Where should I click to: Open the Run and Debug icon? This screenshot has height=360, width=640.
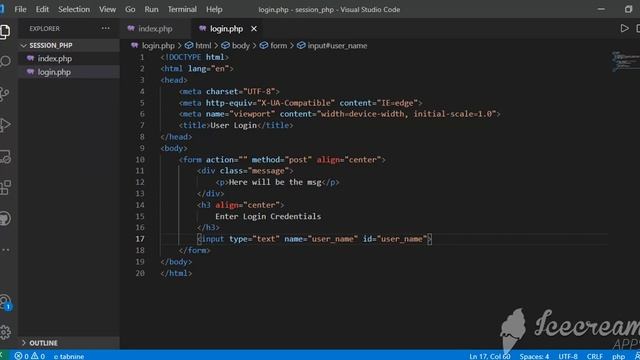(5, 125)
